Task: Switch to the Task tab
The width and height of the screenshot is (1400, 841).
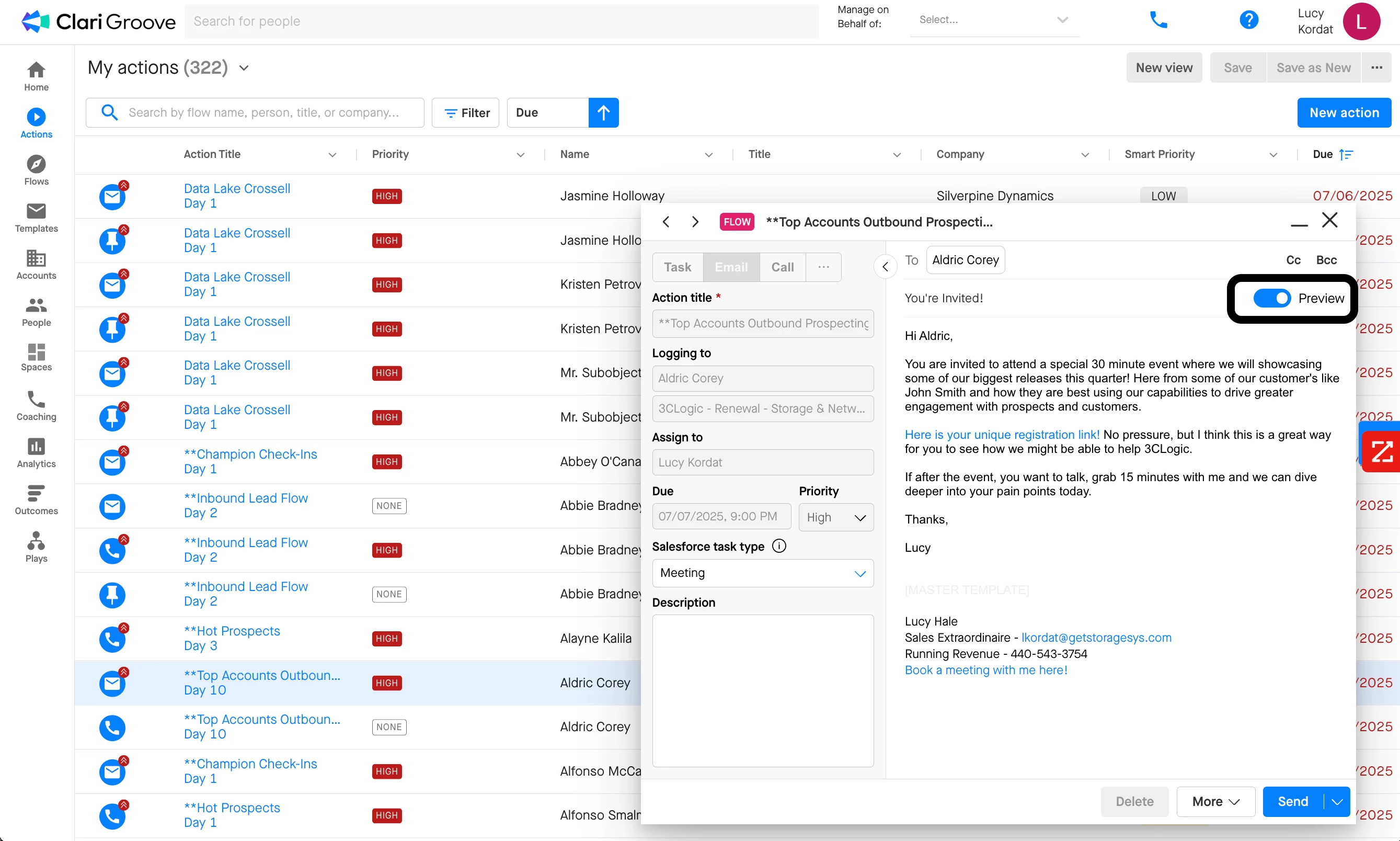Action: [x=678, y=267]
